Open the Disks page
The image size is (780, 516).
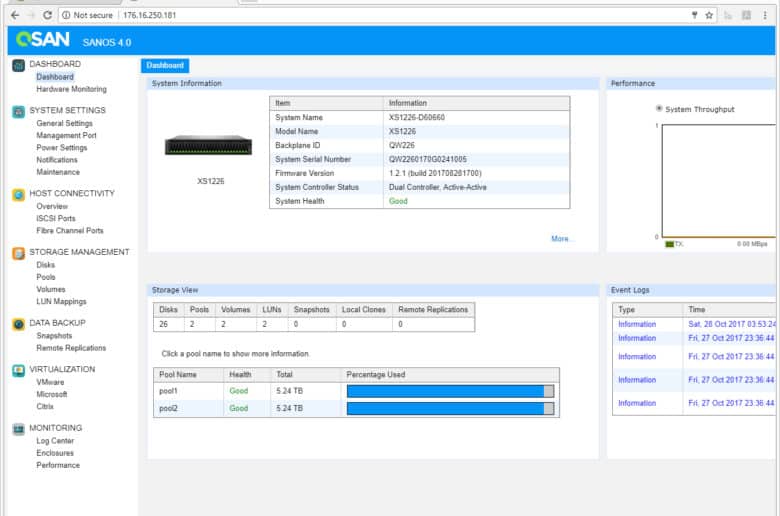45,265
